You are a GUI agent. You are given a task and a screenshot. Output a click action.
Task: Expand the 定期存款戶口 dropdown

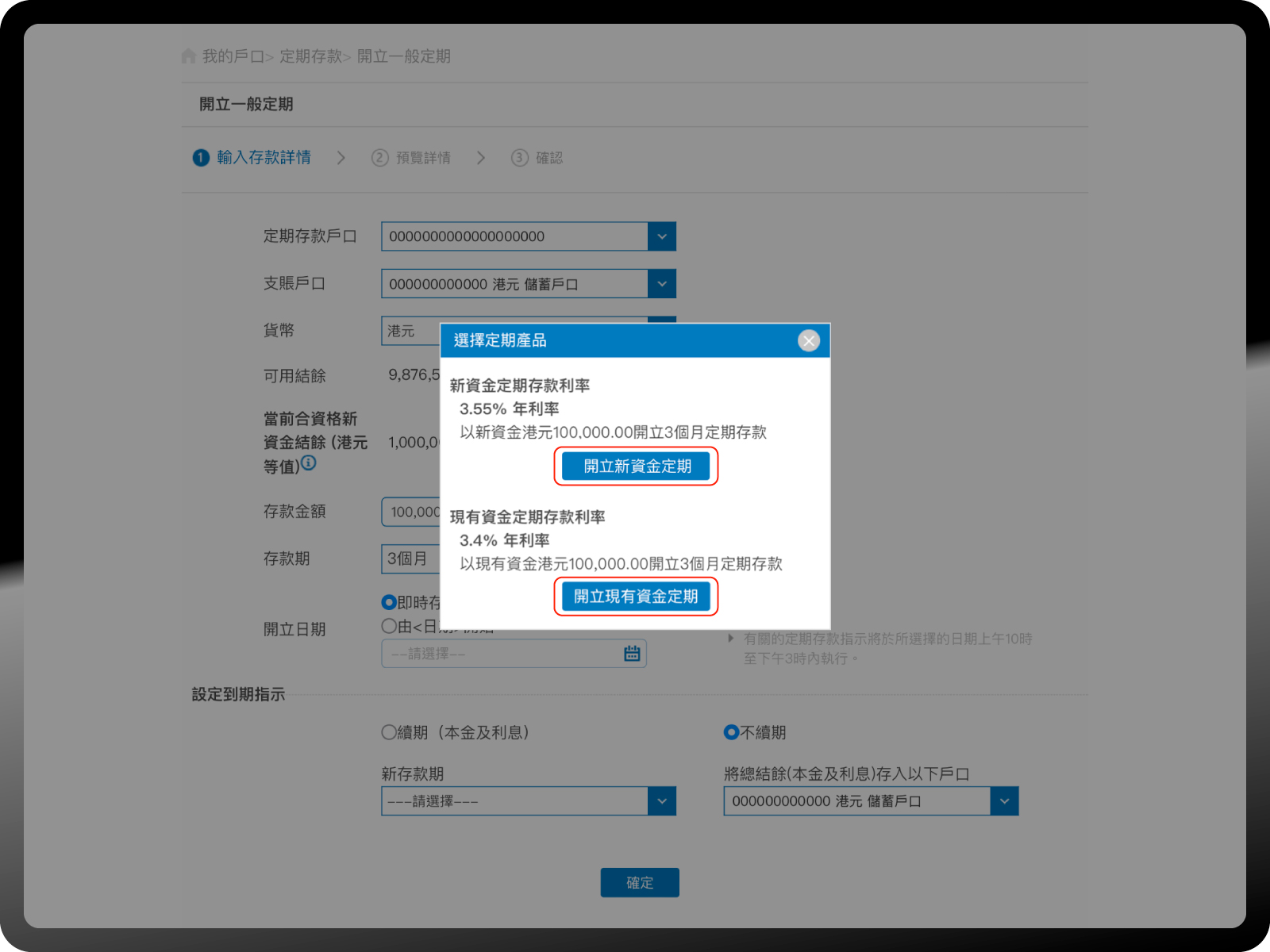pos(661,236)
